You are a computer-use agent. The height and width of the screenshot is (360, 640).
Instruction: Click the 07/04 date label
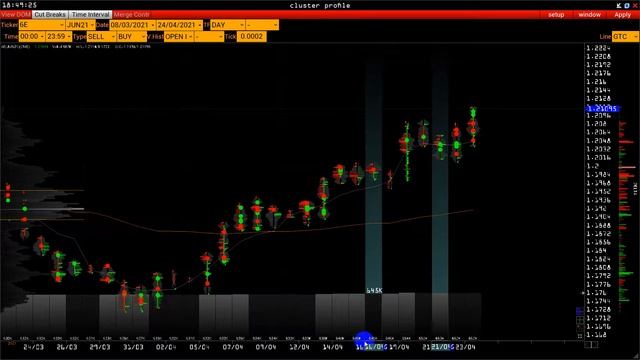coord(233,347)
